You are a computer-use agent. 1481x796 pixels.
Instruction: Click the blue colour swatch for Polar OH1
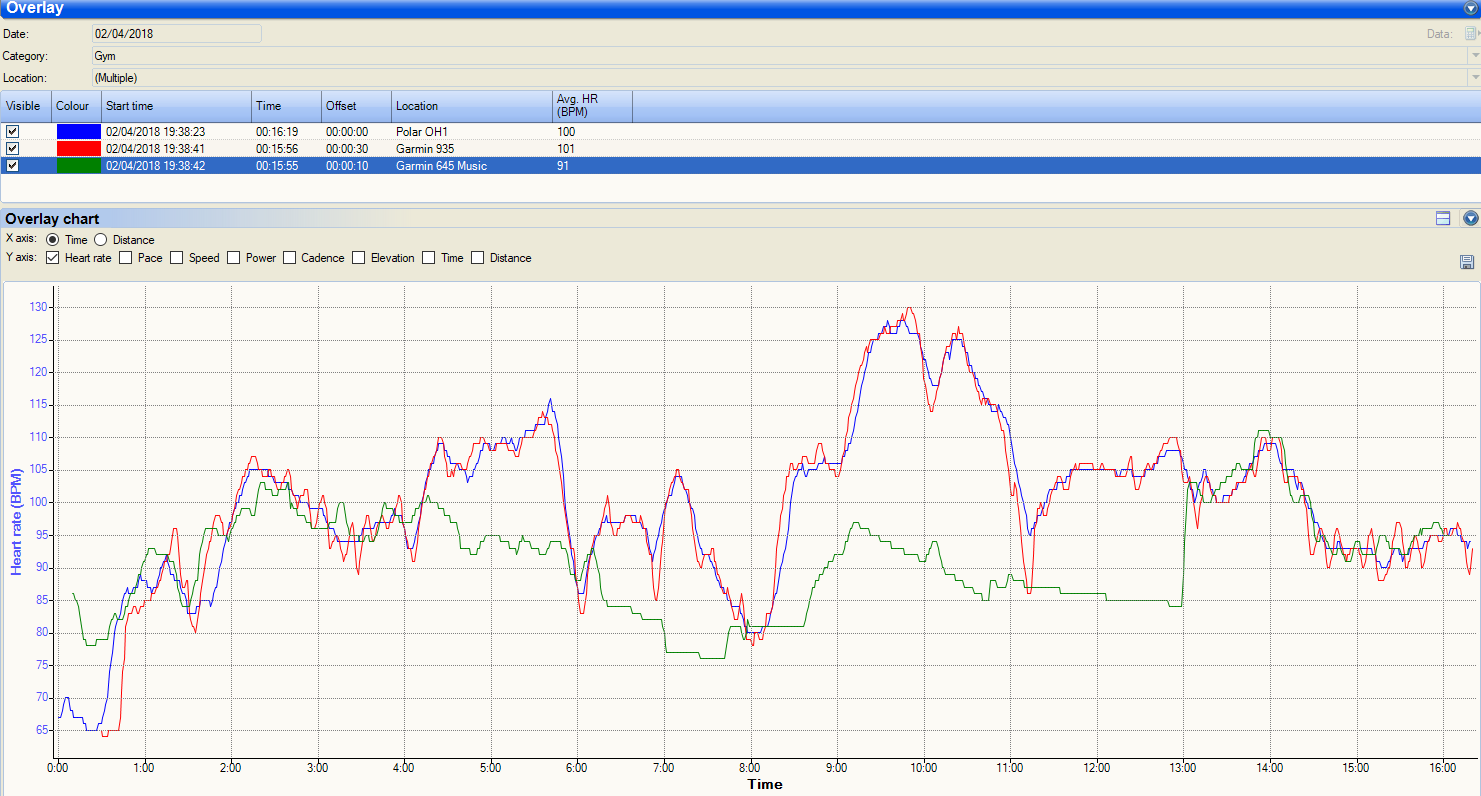[x=78, y=131]
